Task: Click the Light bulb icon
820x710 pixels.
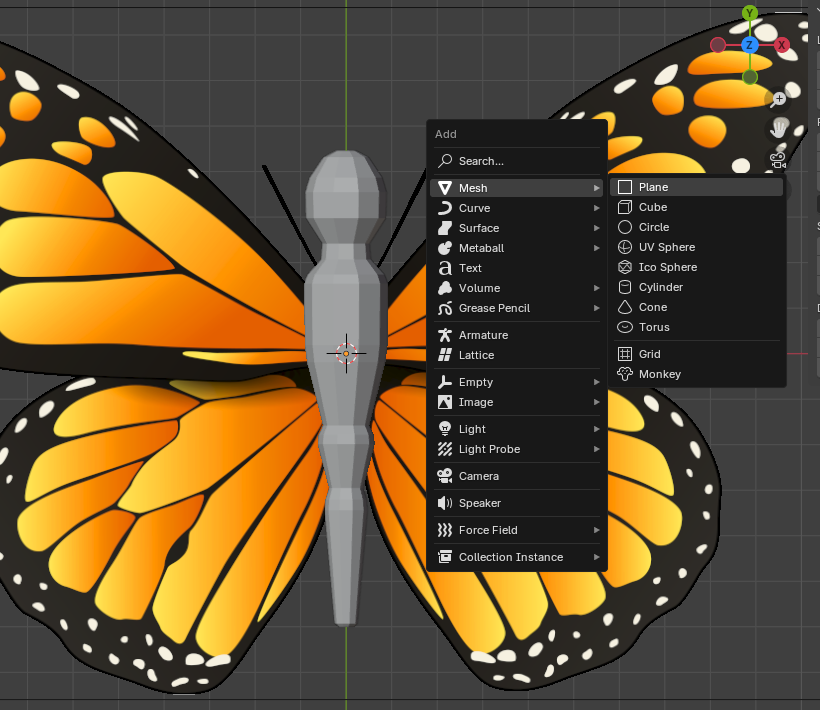Action: point(445,429)
